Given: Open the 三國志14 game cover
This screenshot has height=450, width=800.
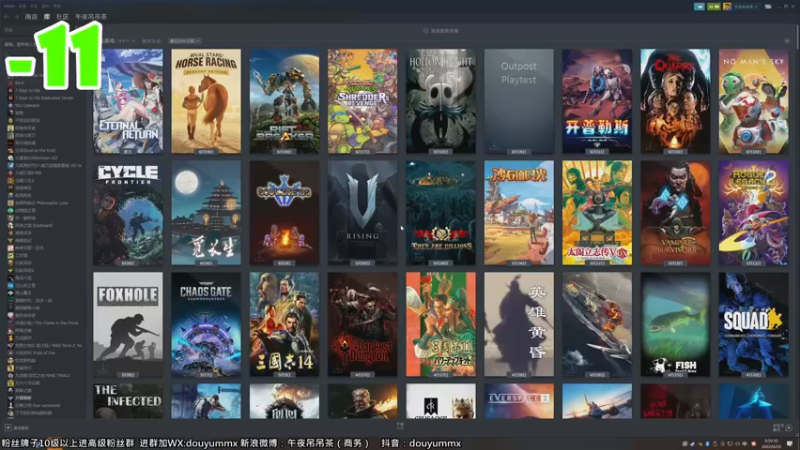Looking at the screenshot, I should click(284, 324).
